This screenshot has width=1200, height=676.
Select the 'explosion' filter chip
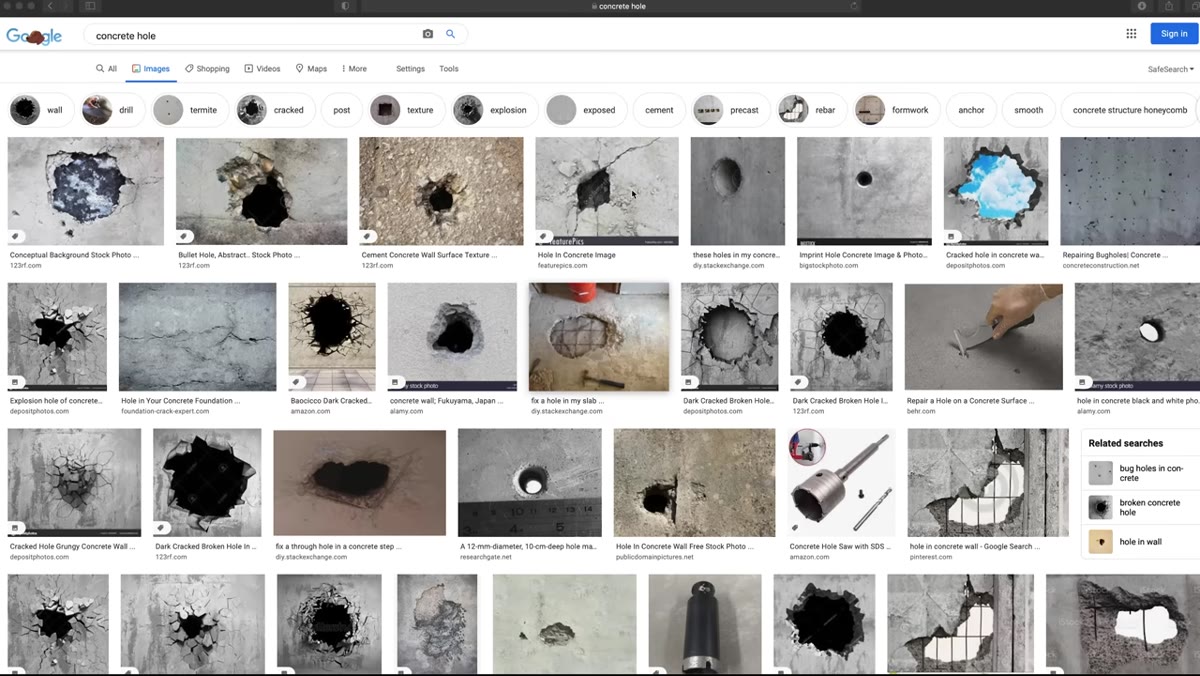pyautogui.click(x=496, y=110)
